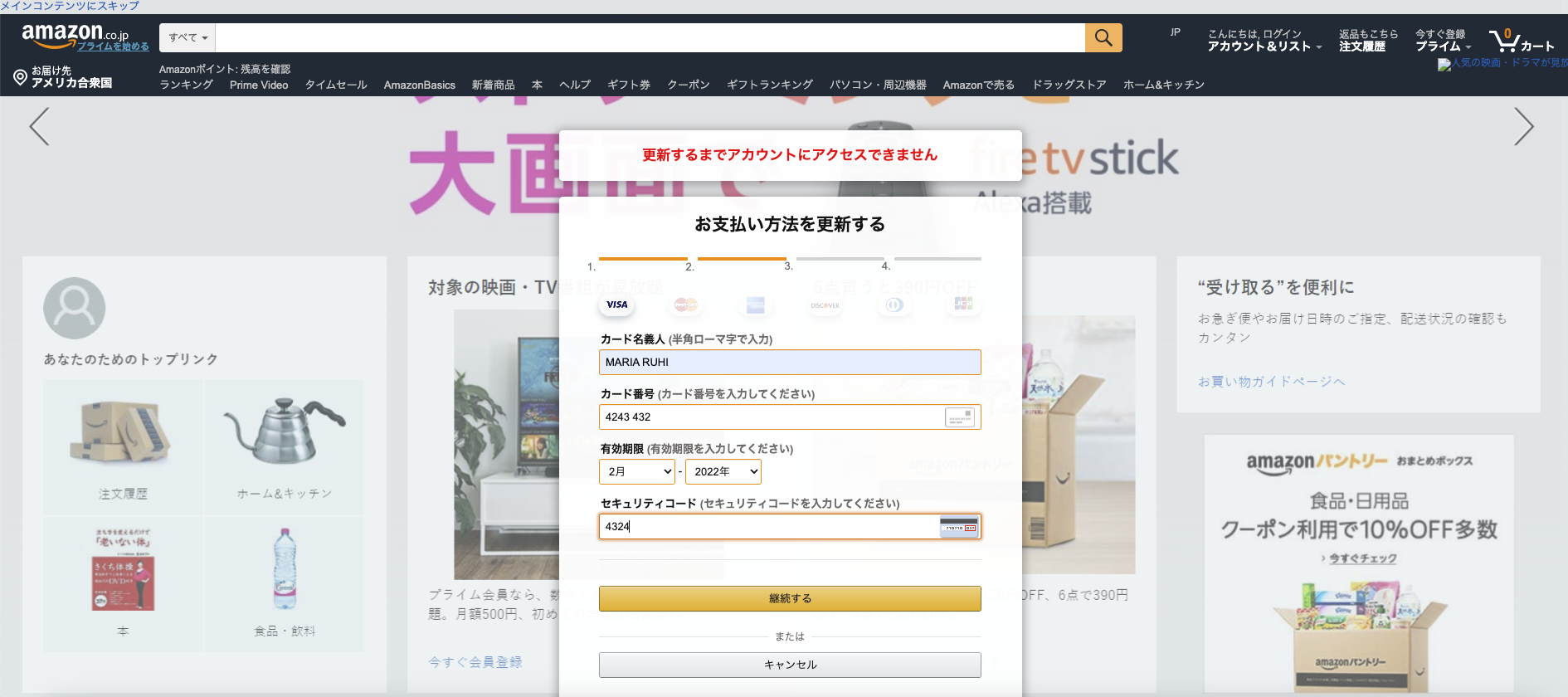Select Discover card type
The width and height of the screenshot is (1568, 697).
(825, 305)
